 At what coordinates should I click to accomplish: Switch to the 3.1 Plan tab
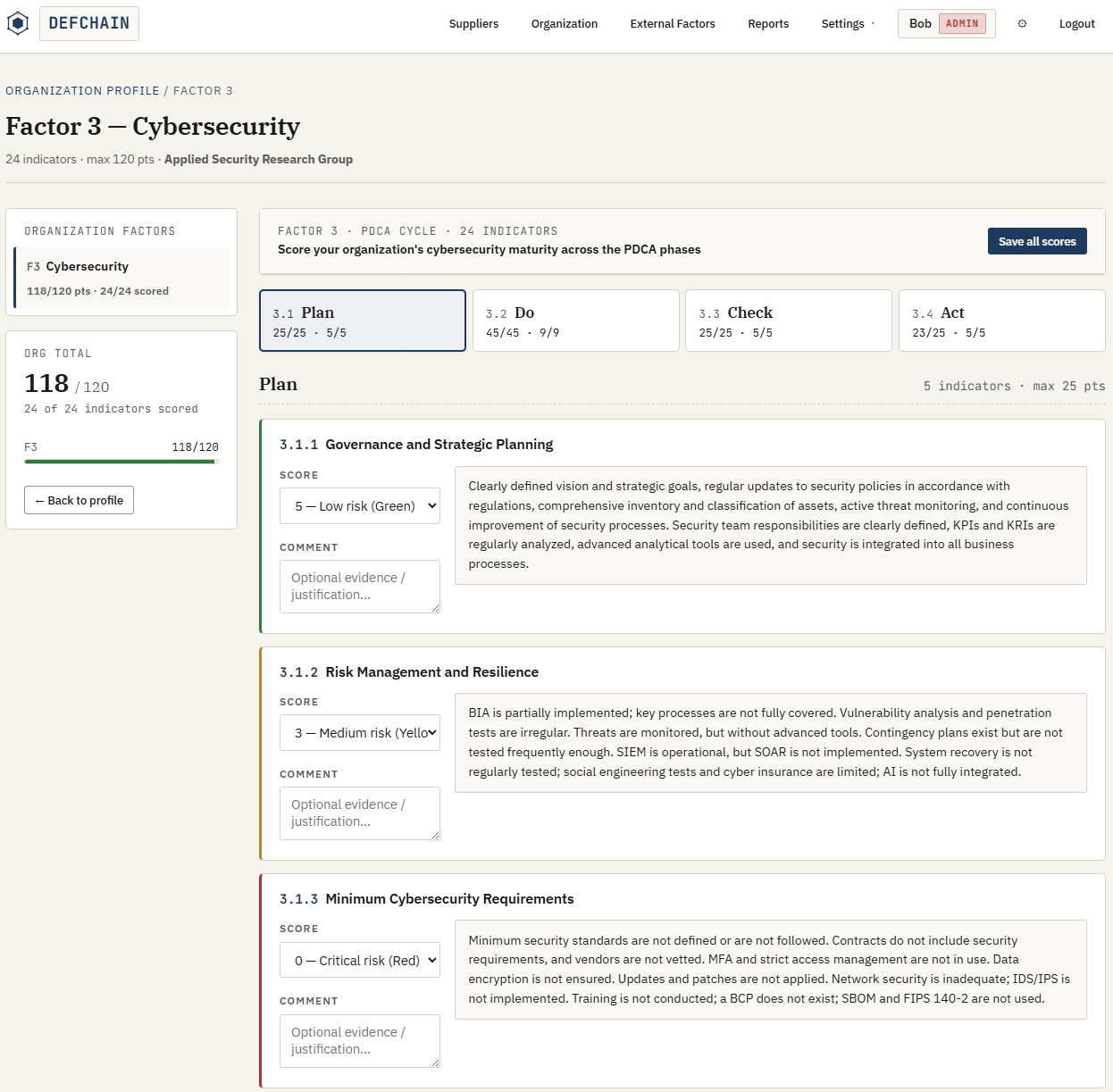(363, 321)
